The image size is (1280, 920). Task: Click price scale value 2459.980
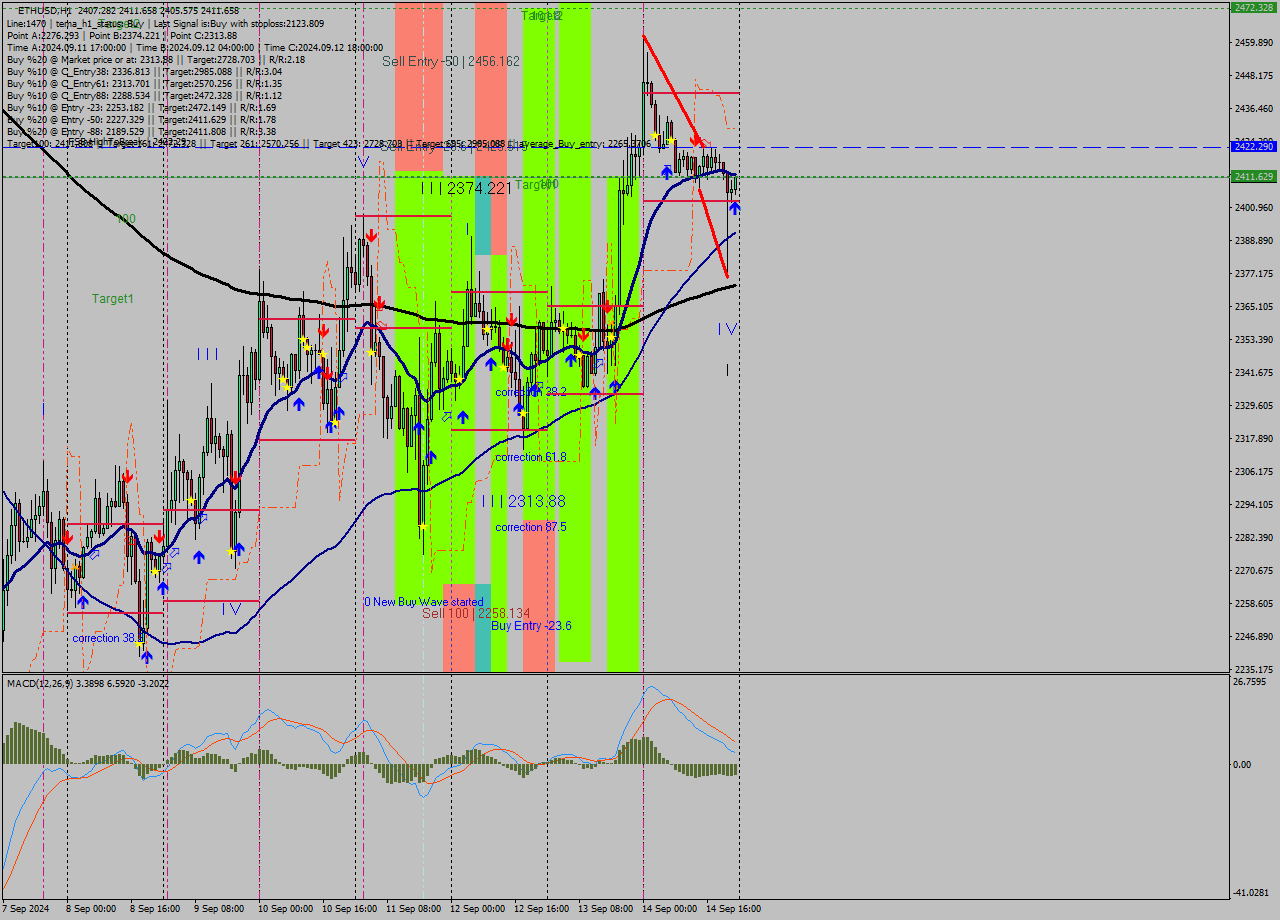tap(1253, 43)
